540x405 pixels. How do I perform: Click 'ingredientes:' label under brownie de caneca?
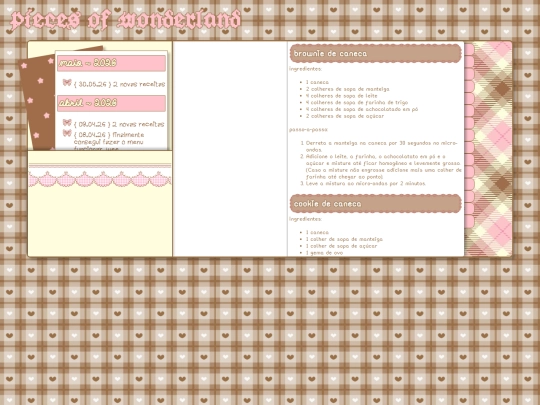305,69
